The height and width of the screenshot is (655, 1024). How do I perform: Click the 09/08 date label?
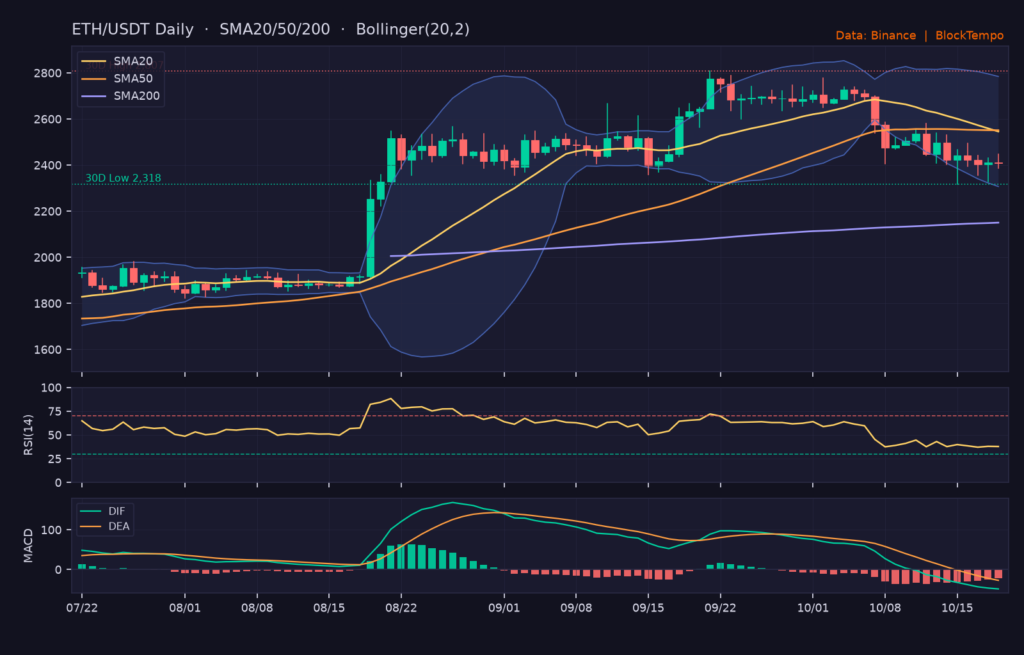(x=576, y=608)
